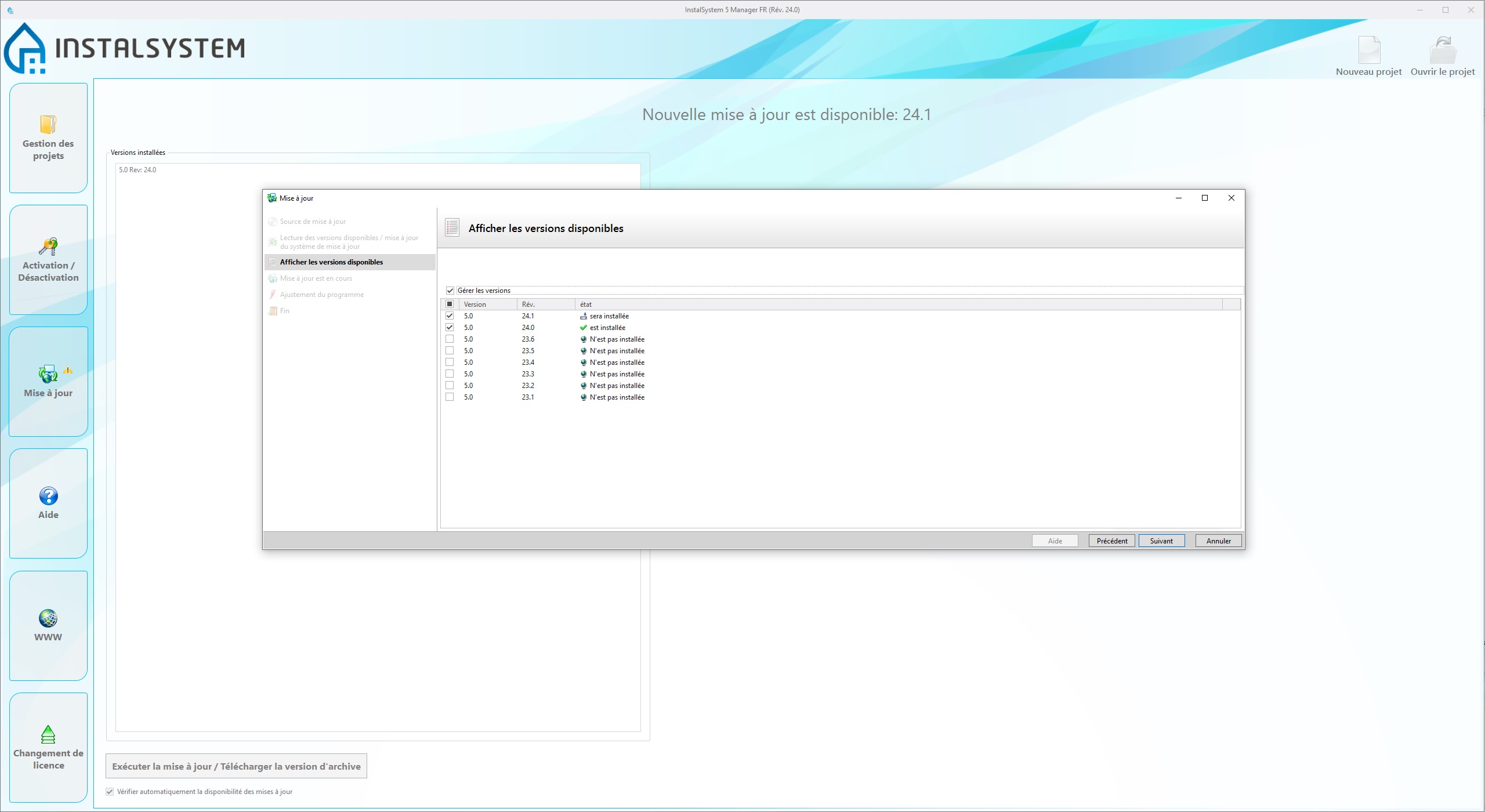Uncheck the rev 24.0 checkbox
The height and width of the screenshot is (812, 1485).
coord(450,328)
